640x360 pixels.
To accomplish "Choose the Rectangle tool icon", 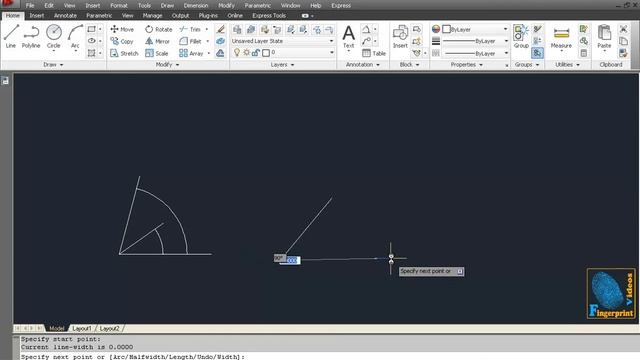I will pos(91,29).
